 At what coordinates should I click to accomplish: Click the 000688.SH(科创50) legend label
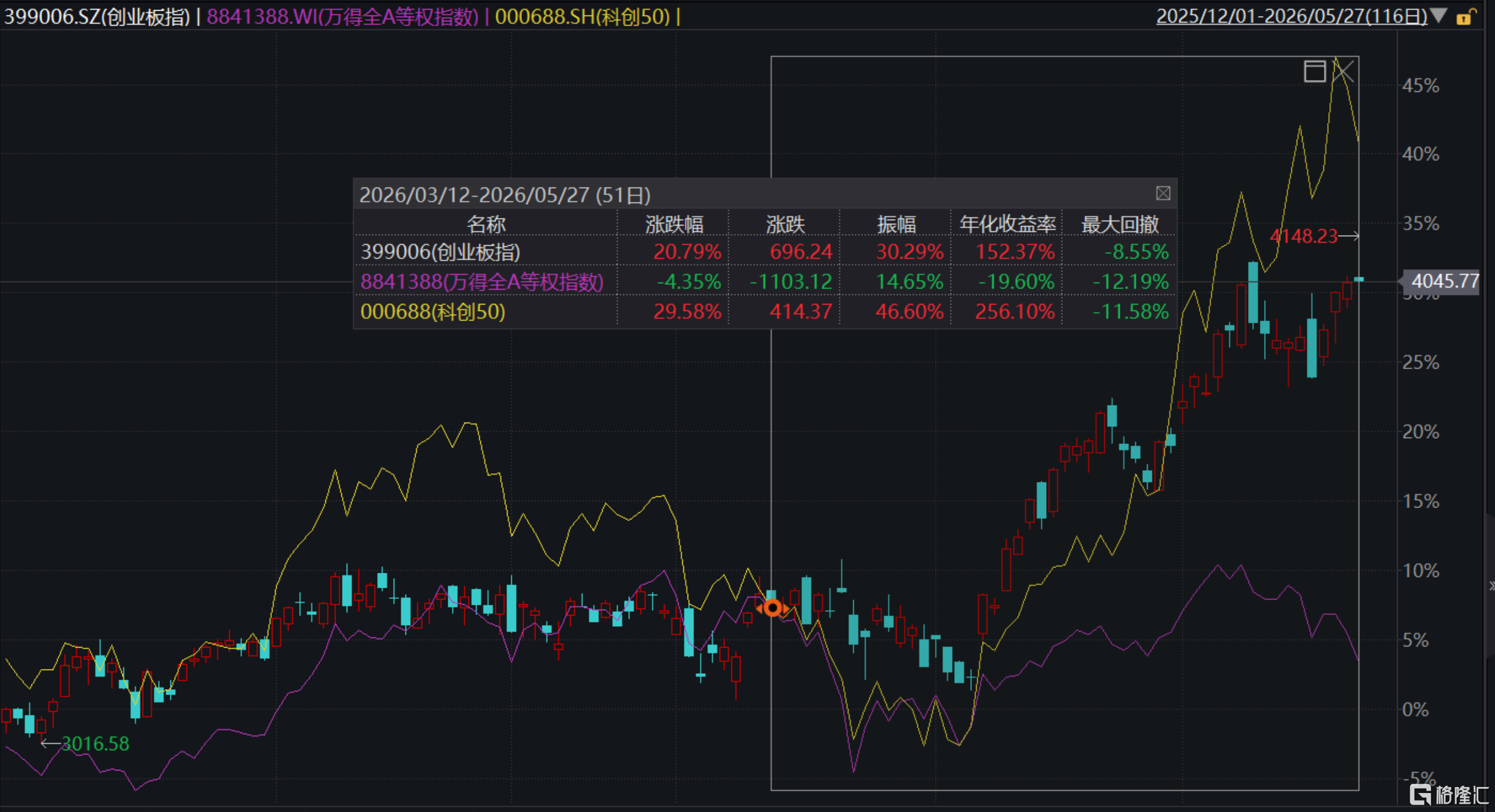(582, 17)
